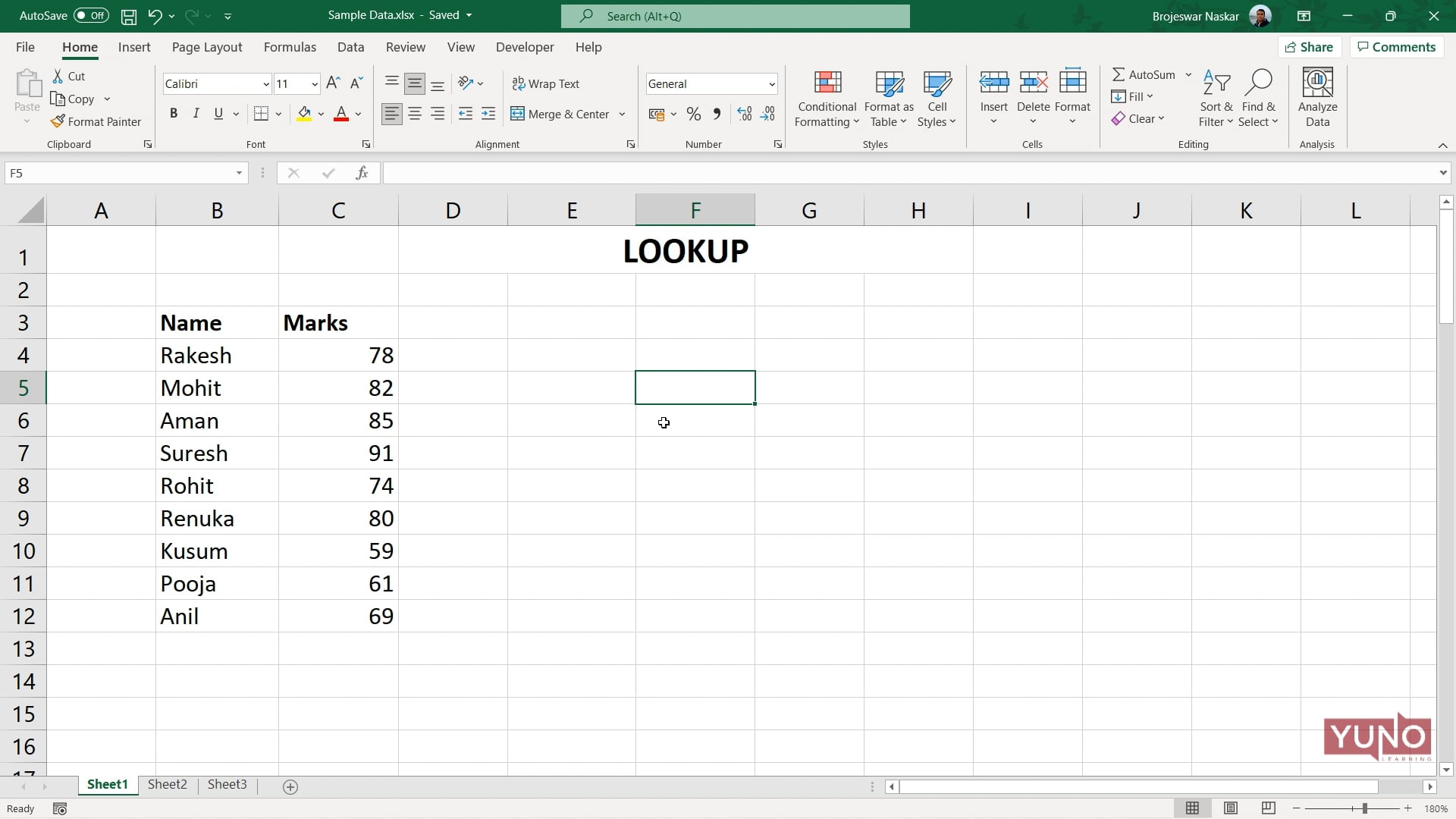
Task: Apply the Comma Style format
Action: 717,114
